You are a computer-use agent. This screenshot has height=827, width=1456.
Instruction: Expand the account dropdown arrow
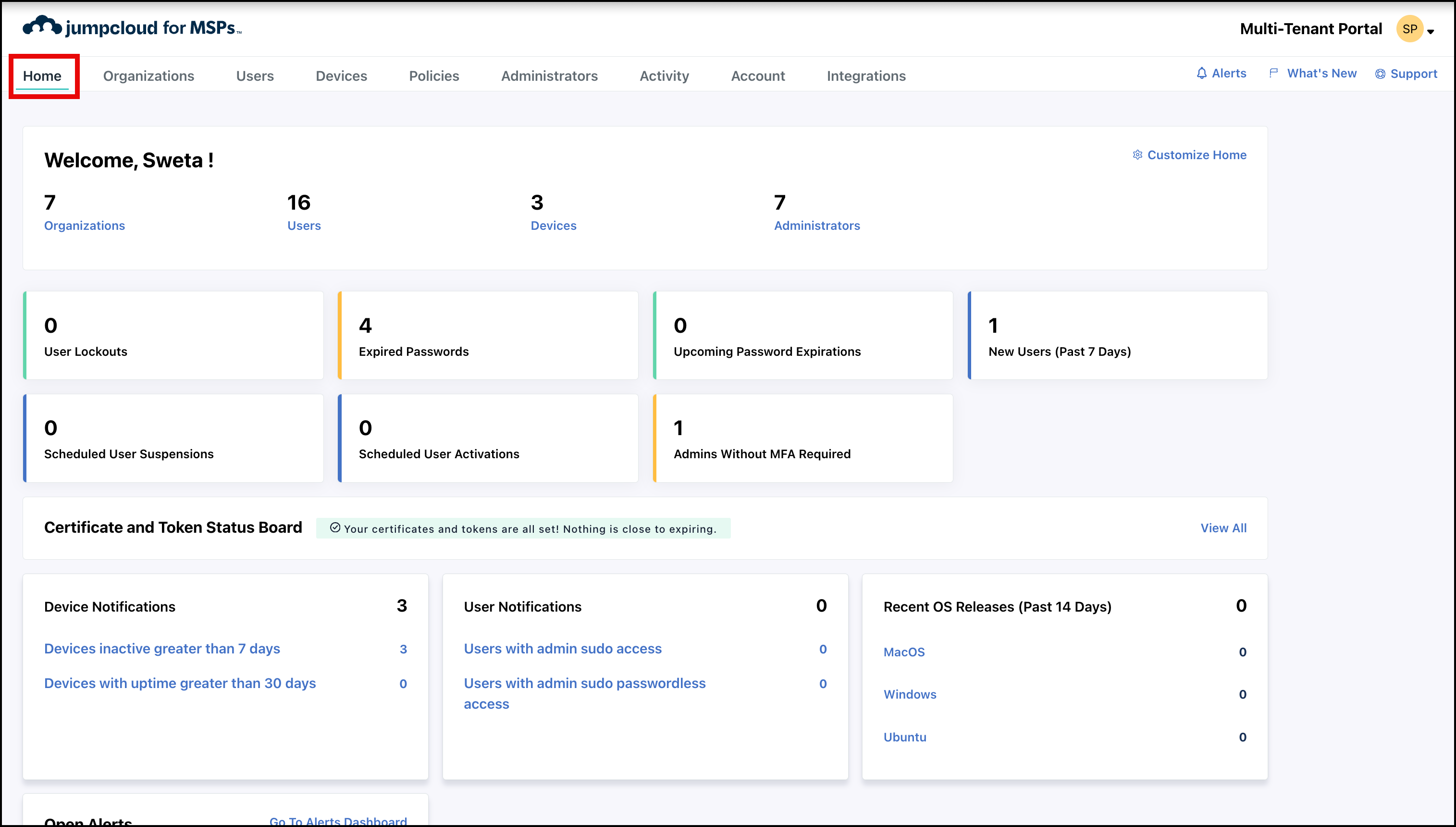click(1431, 32)
